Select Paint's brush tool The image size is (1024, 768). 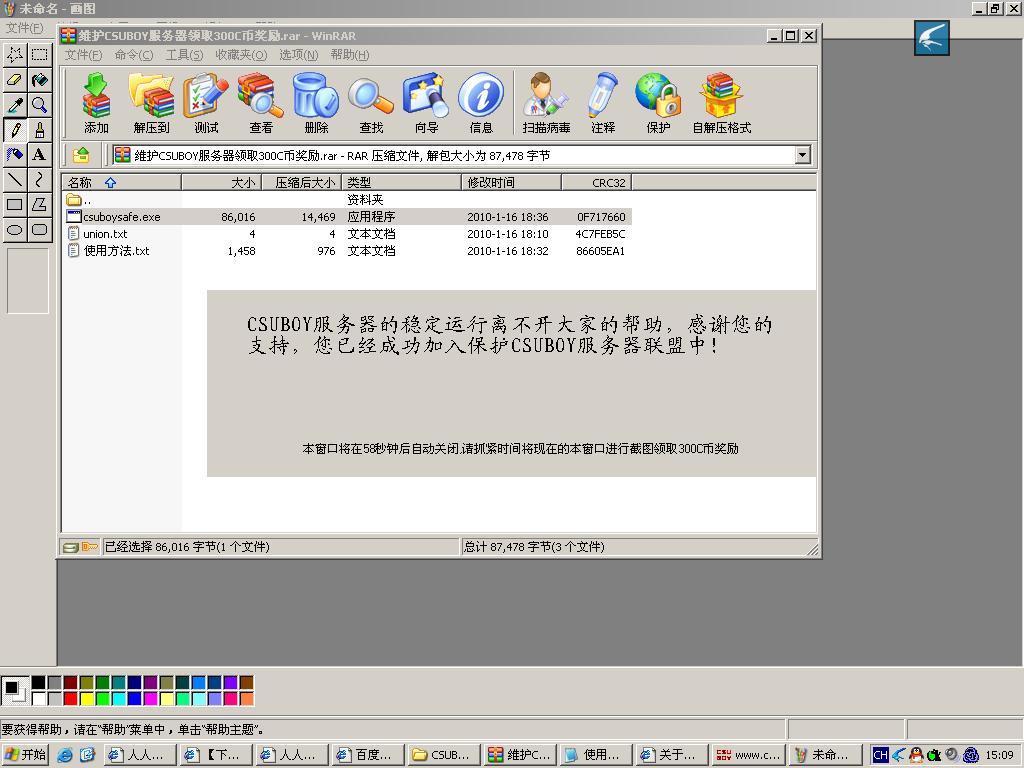(39, 129)
